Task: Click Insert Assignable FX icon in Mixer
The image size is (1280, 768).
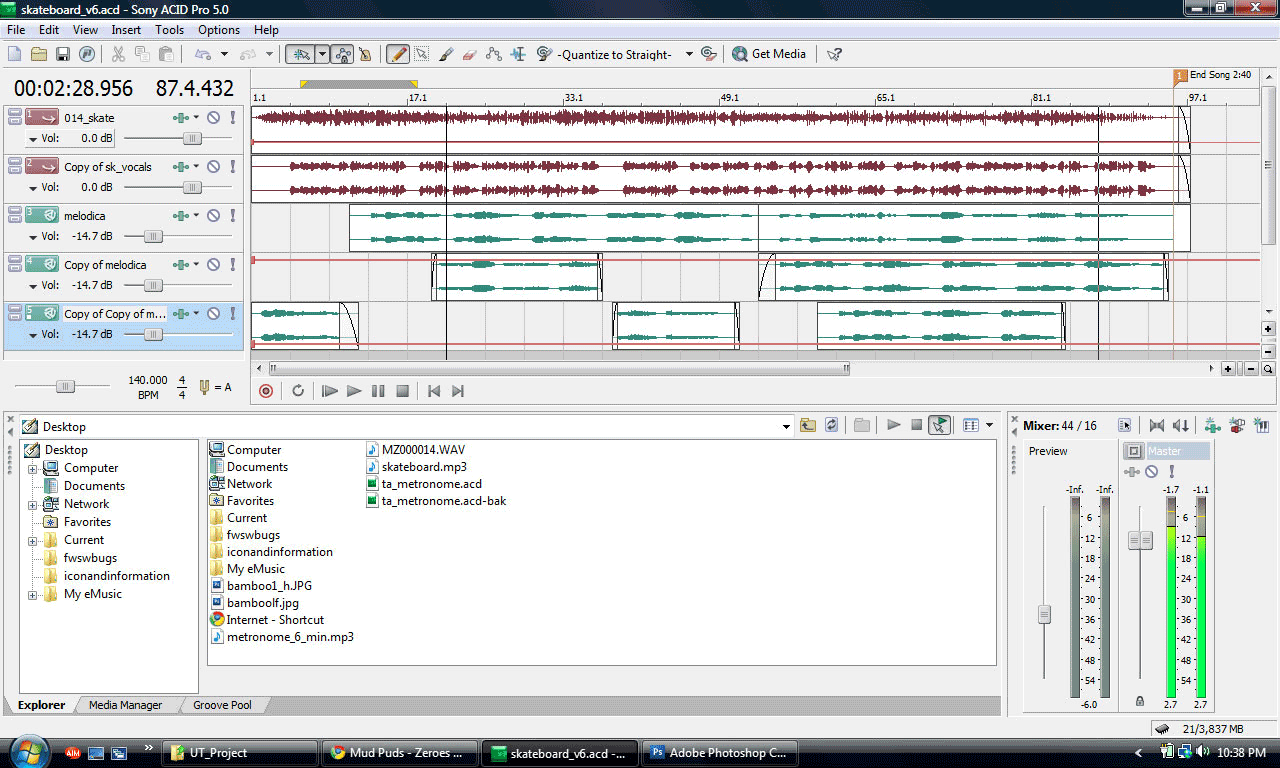Action: (1238, 425)
